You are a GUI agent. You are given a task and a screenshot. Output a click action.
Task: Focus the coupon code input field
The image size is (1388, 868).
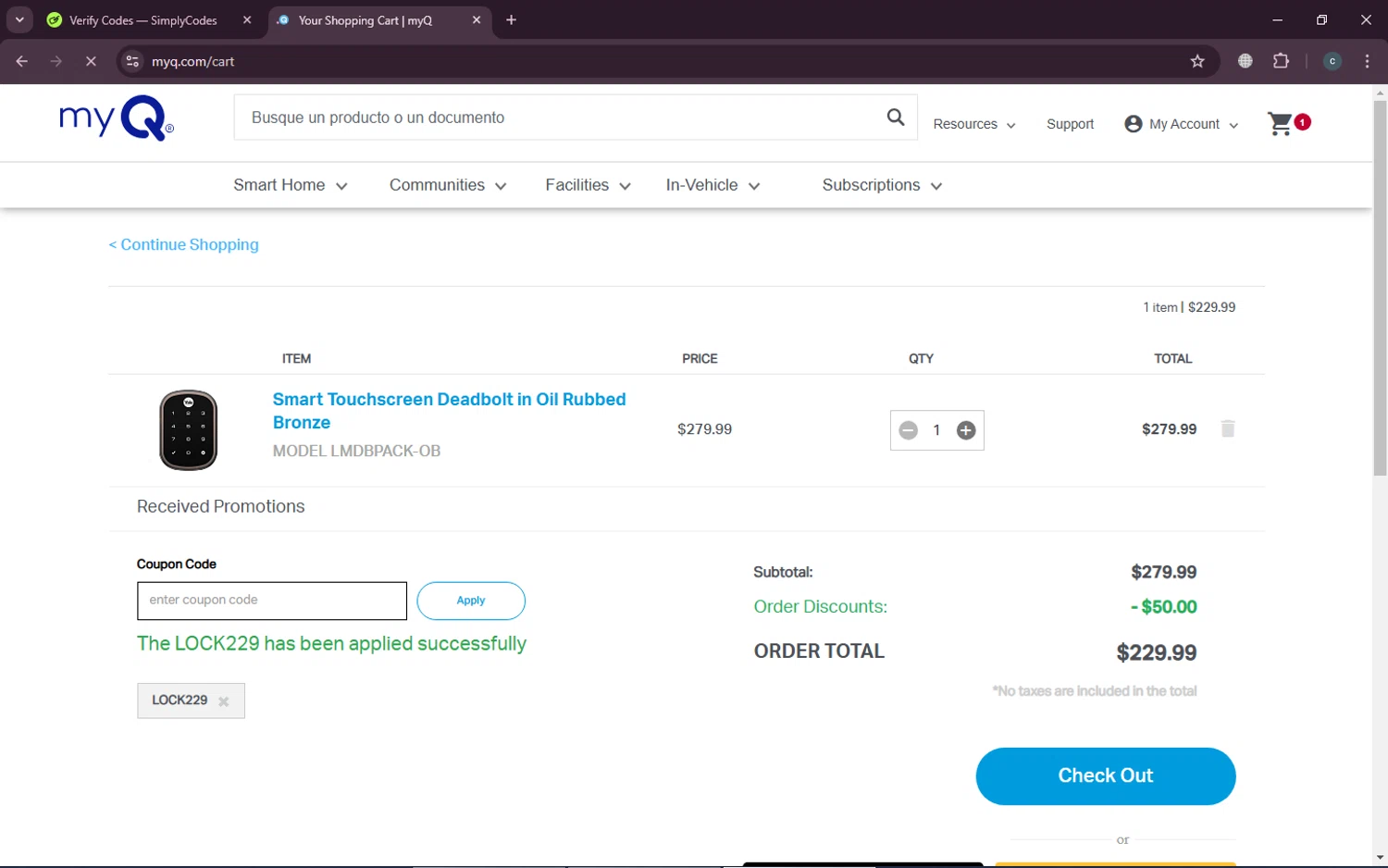click(272, 601)
